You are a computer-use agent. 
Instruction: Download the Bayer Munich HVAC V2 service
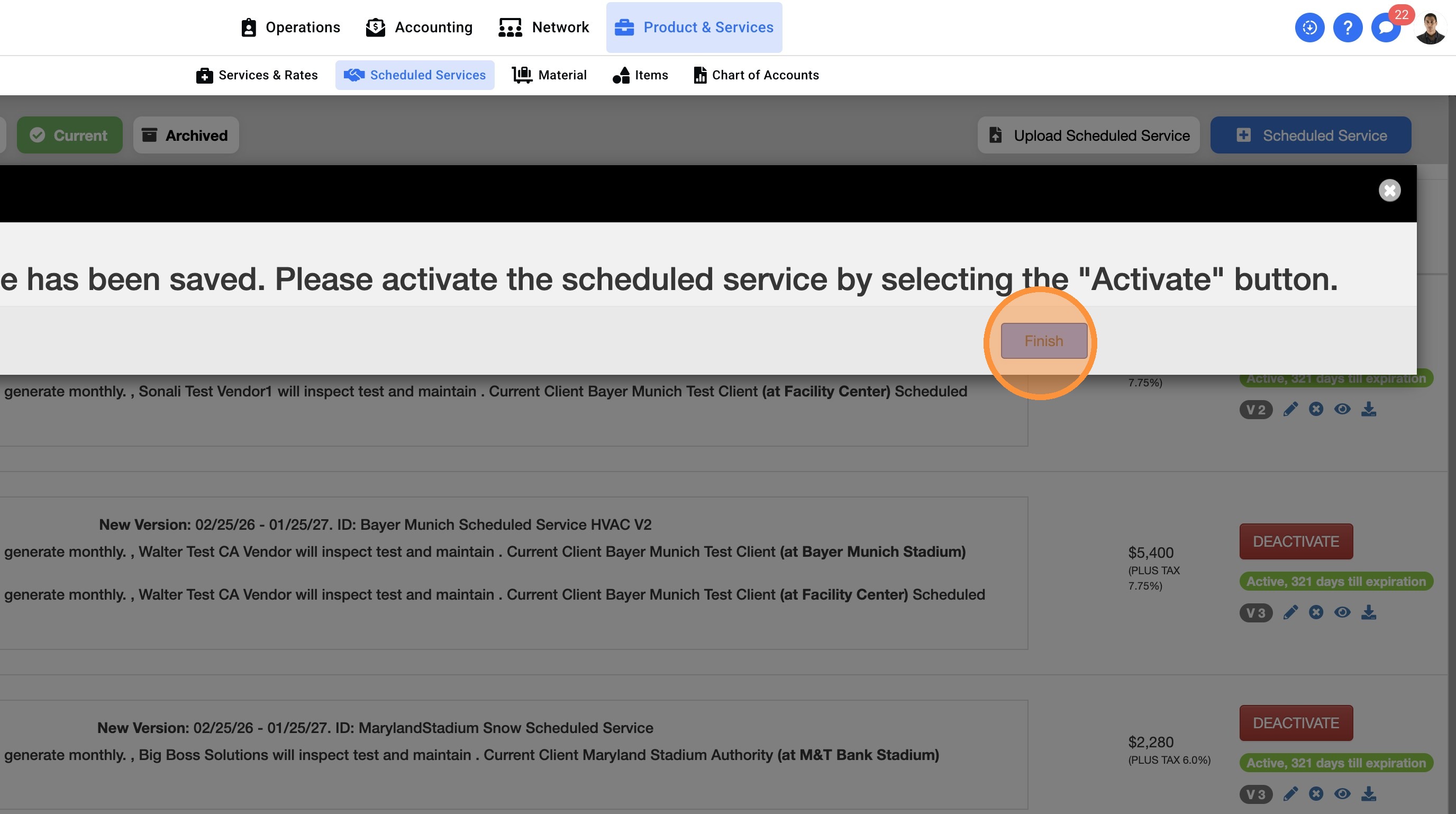tap(1368, 612)
